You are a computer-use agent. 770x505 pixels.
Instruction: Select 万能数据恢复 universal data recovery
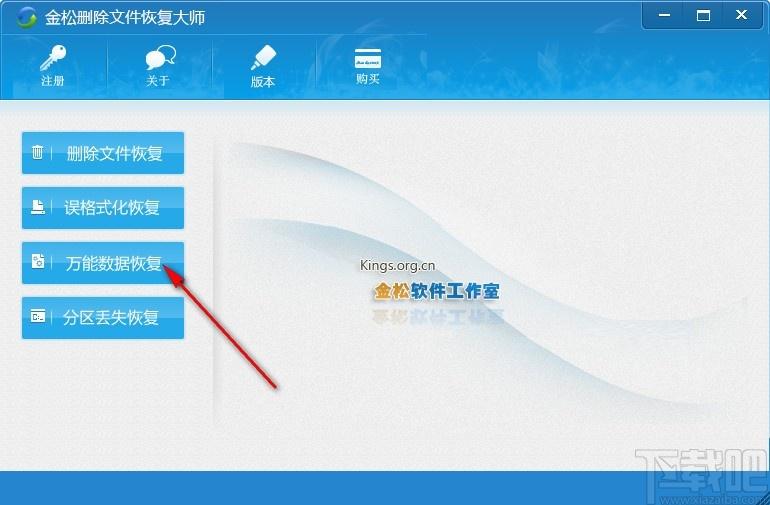[103, 263]
